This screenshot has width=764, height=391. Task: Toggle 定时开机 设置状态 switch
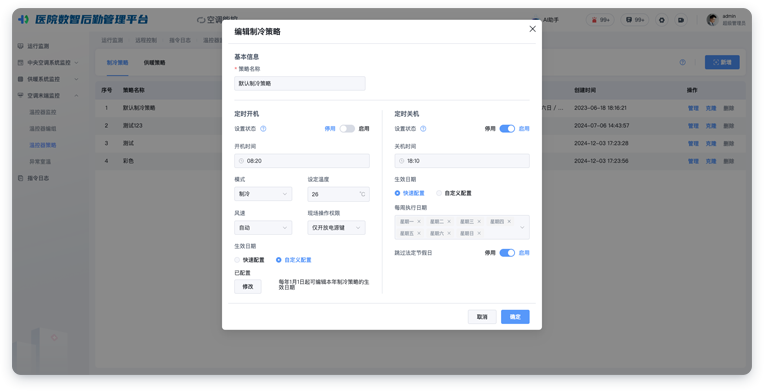[347, 129]
